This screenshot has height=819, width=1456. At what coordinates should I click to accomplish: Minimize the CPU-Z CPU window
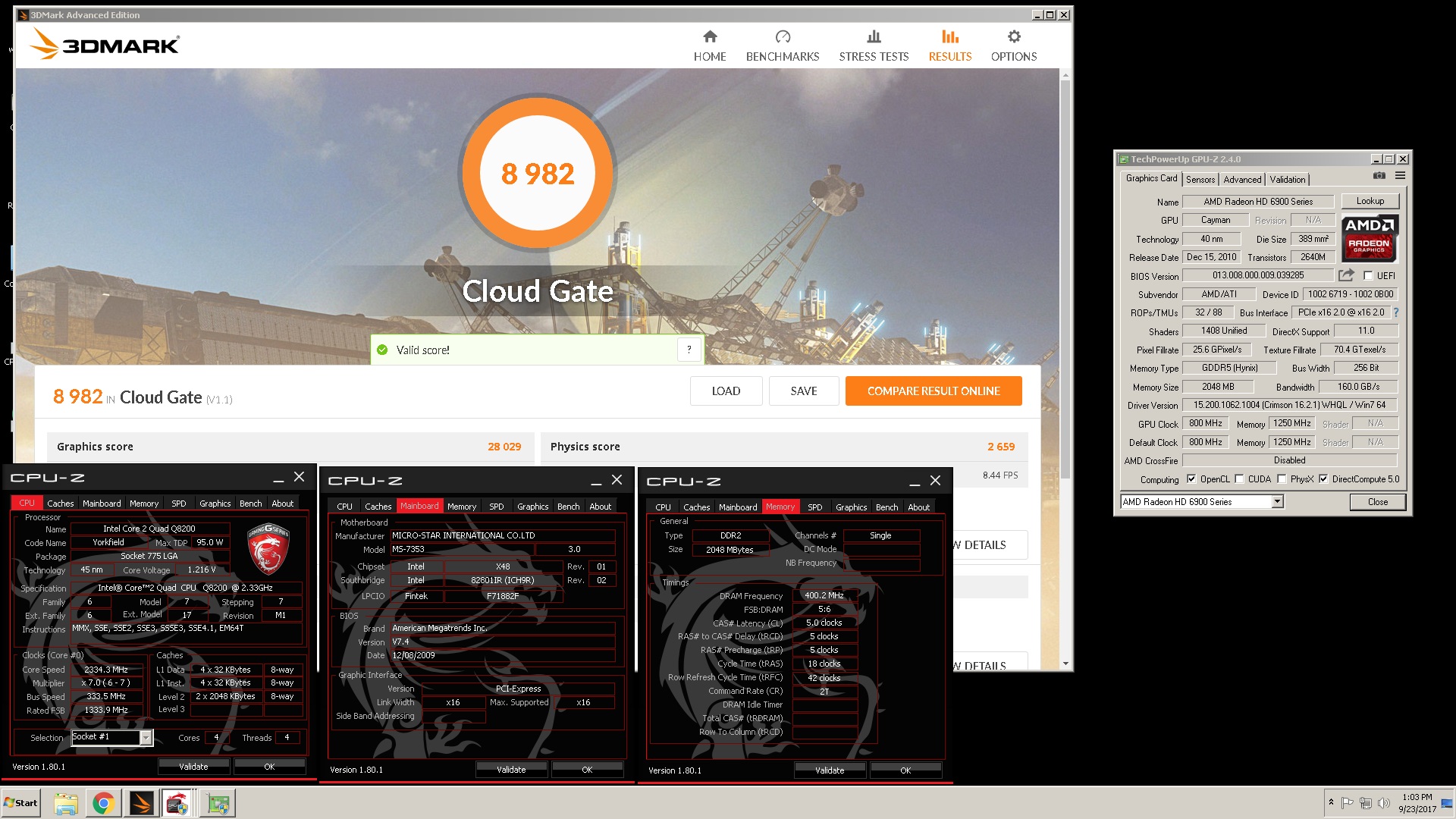coord(278,478)
